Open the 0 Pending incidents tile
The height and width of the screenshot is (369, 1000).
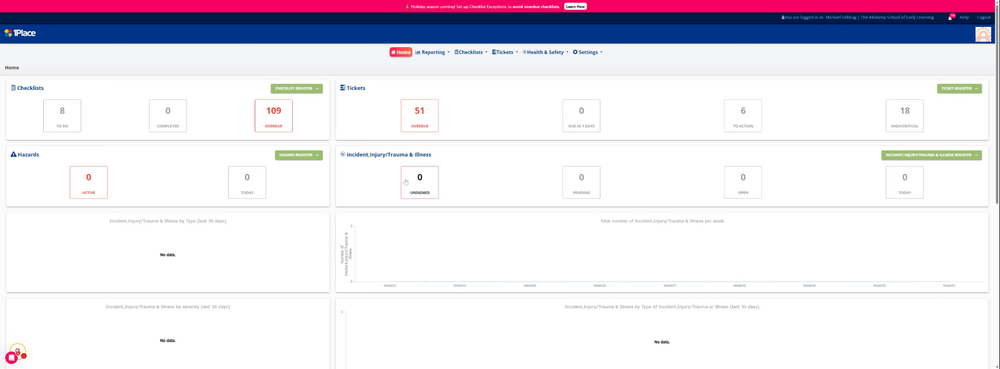tap(581, 182)
